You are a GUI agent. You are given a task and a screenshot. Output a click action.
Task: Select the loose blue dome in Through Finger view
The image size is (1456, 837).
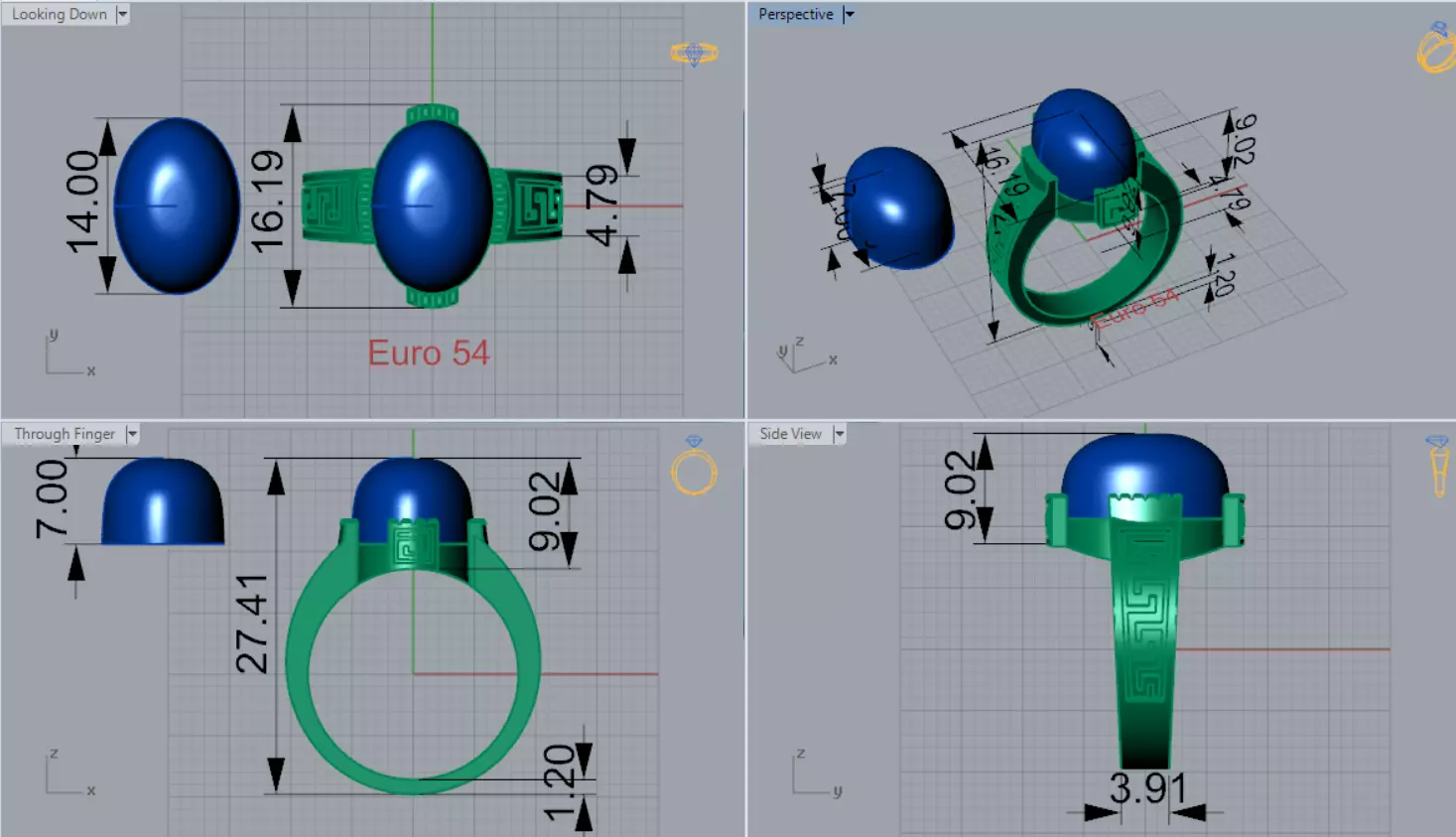click(163, 501)
